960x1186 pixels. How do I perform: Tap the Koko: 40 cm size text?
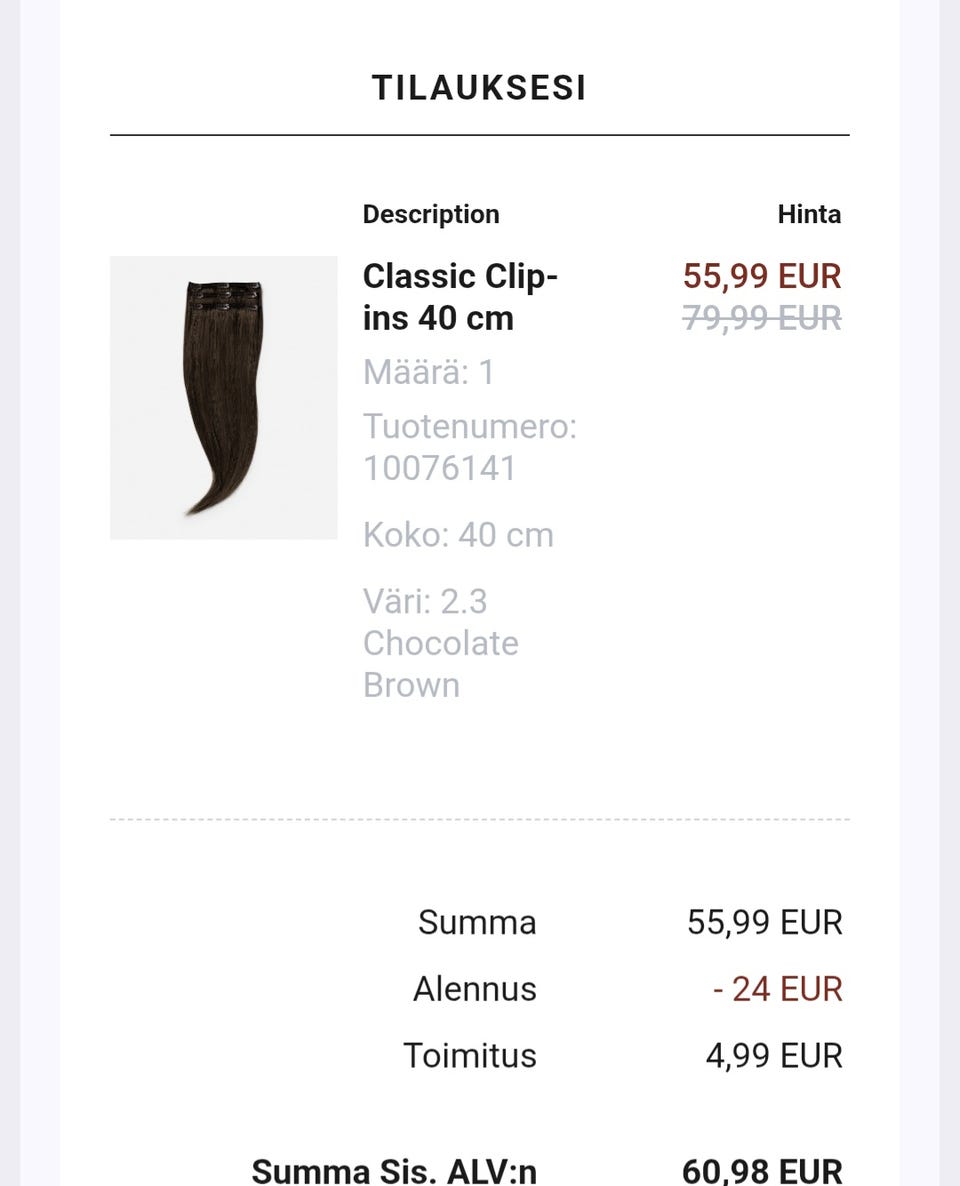(x=458, y=535)
